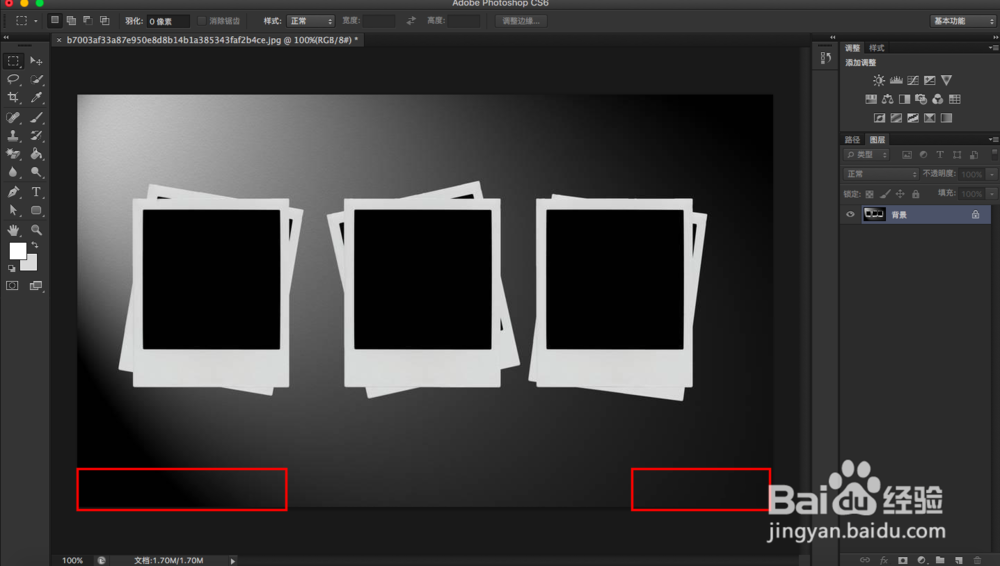Open the tool preset picker arrow
This screenshot has height=566, width=1000.
pyautogui.click(x=36, y=21)
